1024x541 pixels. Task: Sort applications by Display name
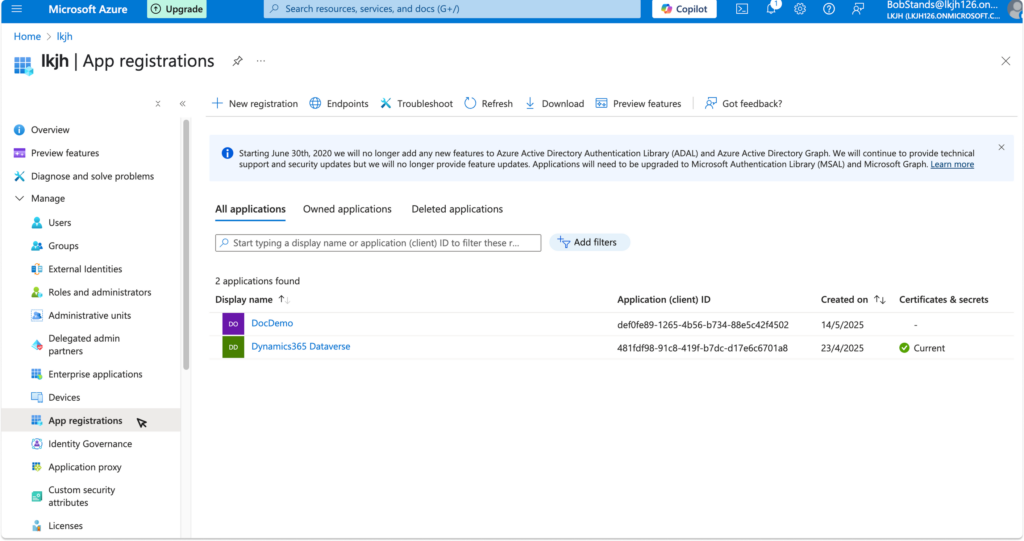click(x=284, y=299)
